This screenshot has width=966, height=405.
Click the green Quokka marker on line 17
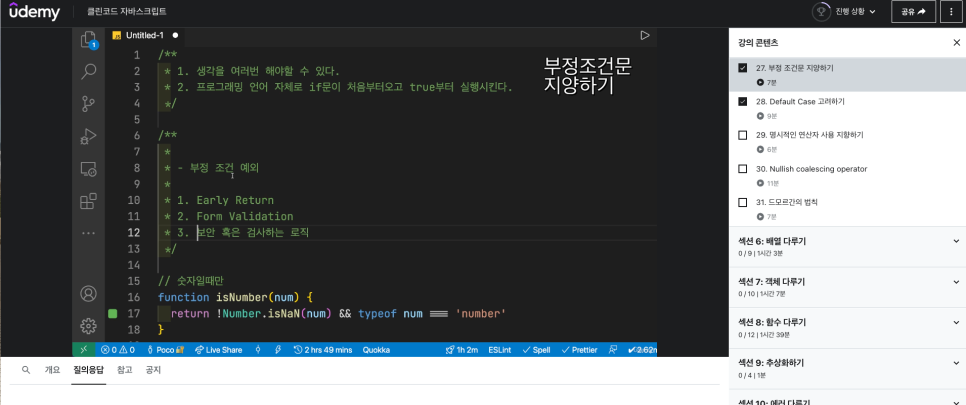coord(112,314)
